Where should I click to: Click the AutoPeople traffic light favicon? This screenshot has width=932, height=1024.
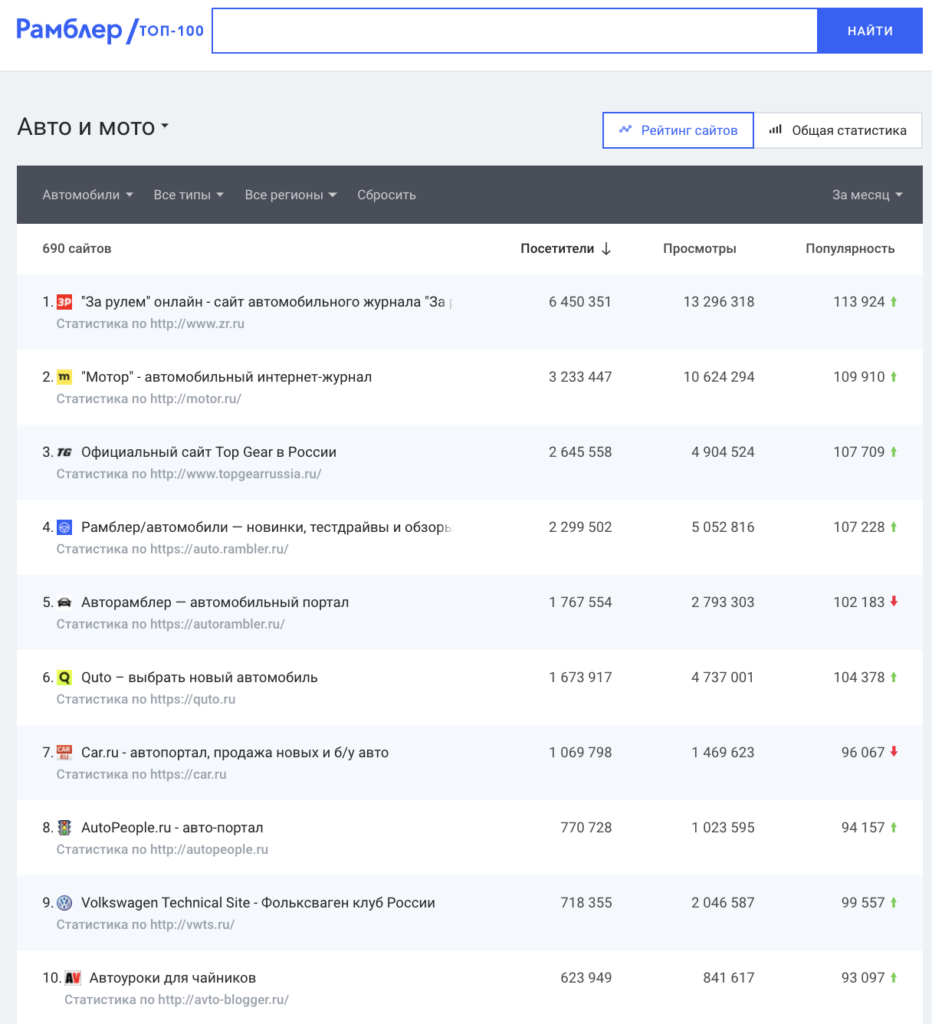click(x=64, y=827)
